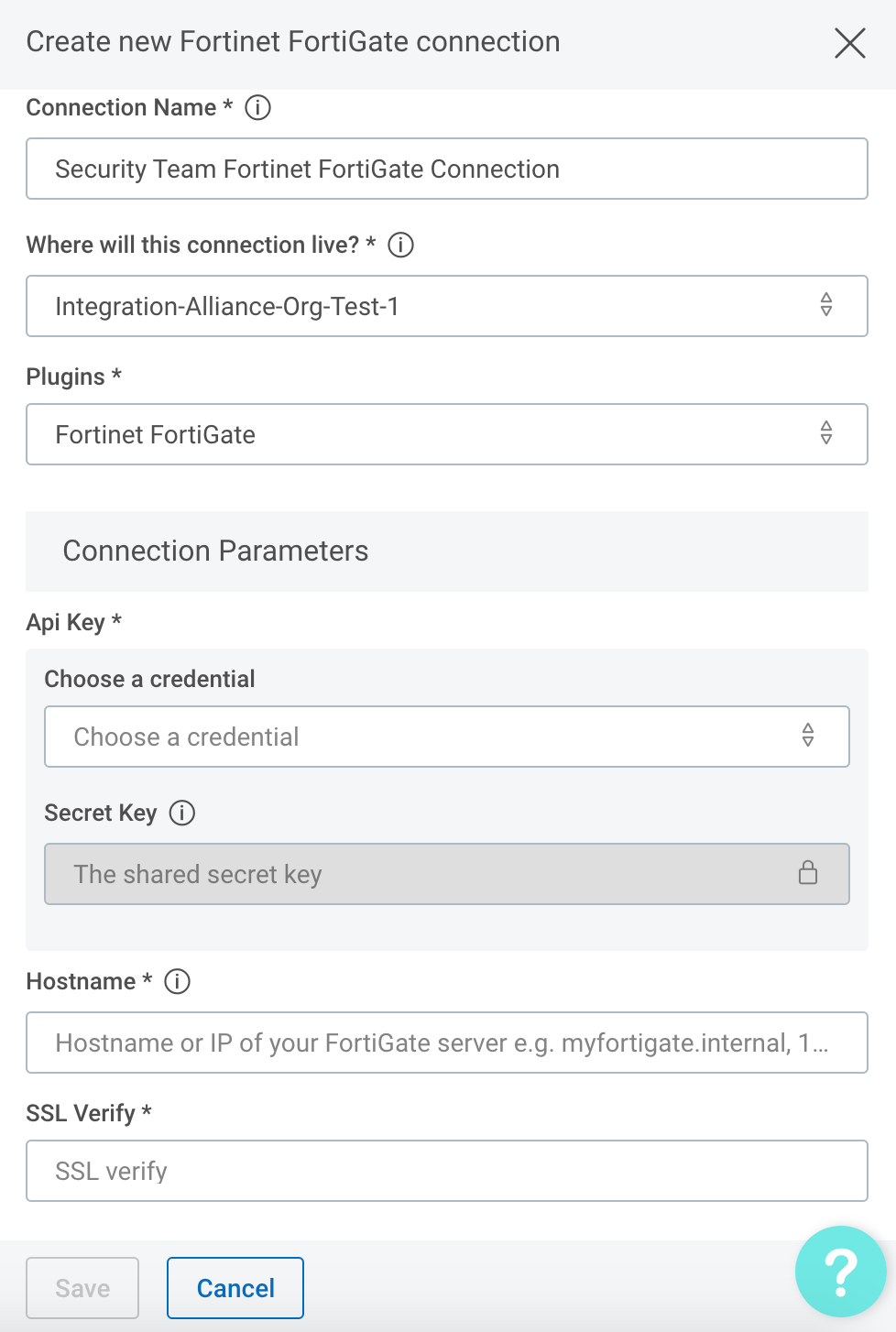Focus the Hostname input field
This screenshot has width=896, height=1332.
point(447,1043)
